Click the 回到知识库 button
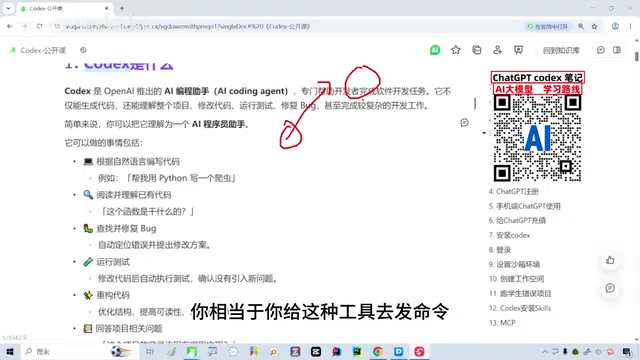The height and width of the screenshot is (360, 640). click(561, 50)
